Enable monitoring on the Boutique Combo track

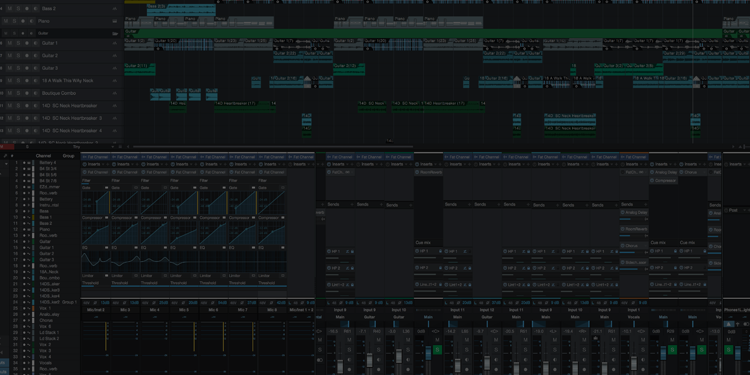pyautogui.click(x=35, y=93)
